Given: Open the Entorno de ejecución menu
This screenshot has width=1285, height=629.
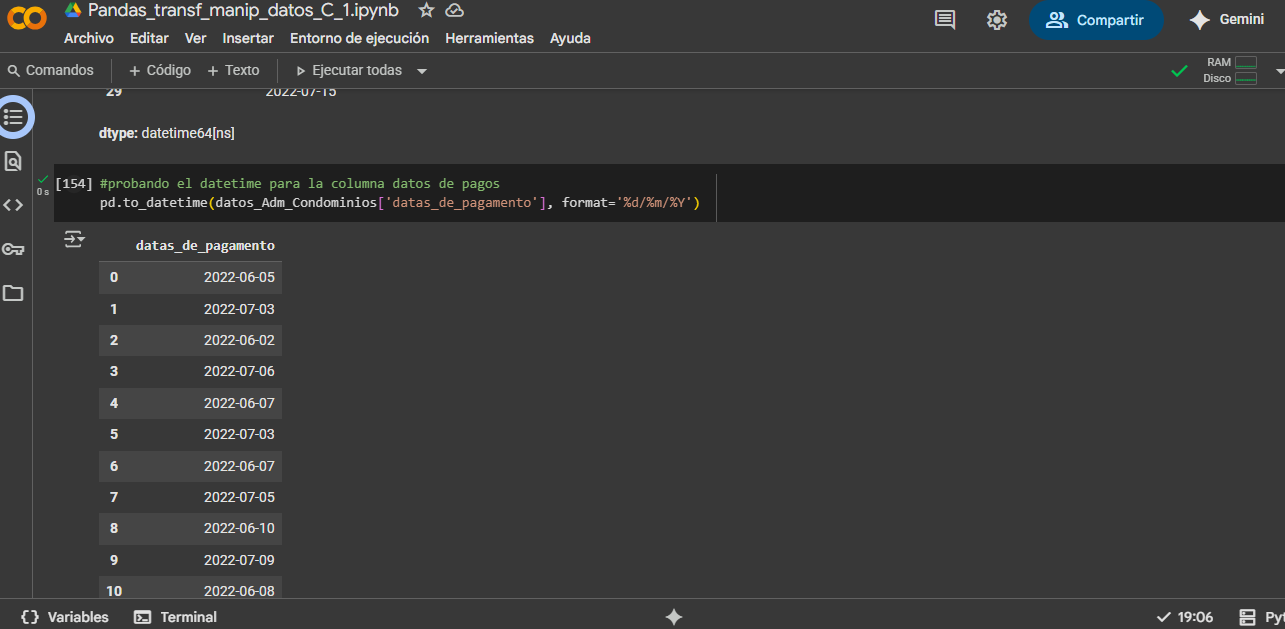Looking at the screenshot, I should click(x=359, y=38).
